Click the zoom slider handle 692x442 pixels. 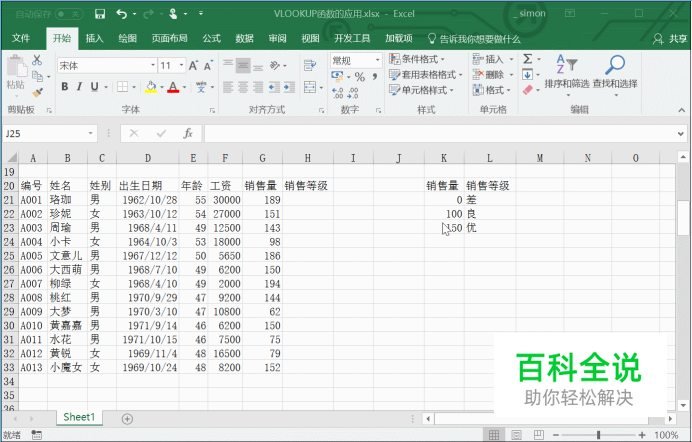pyautogui.click(x=598, y=435)
